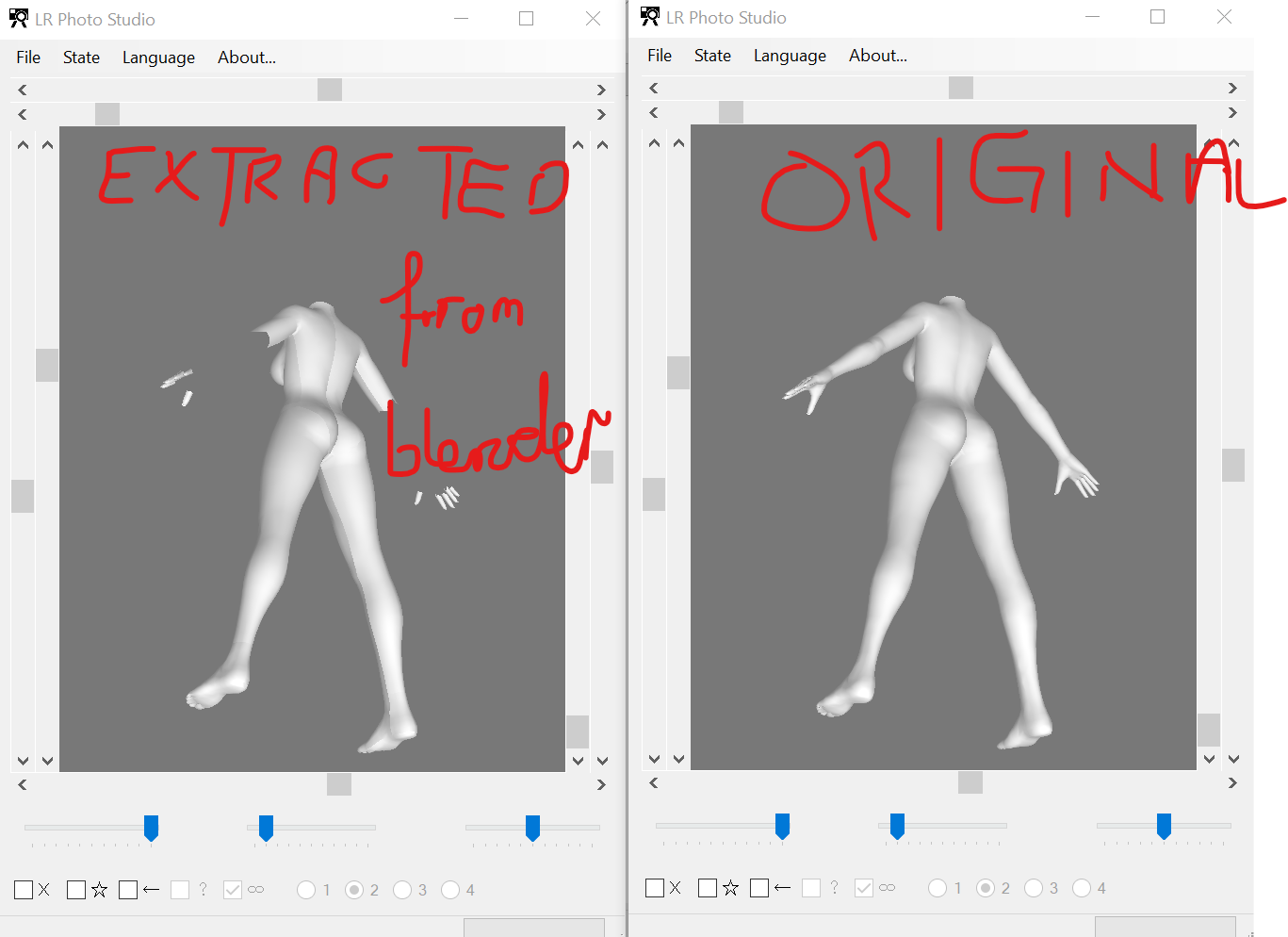This screenshot has width=1288, height=937.
Task: Click outer-right vertical scrollbar down arrow, right window
Action: (x=1233, y=758)
